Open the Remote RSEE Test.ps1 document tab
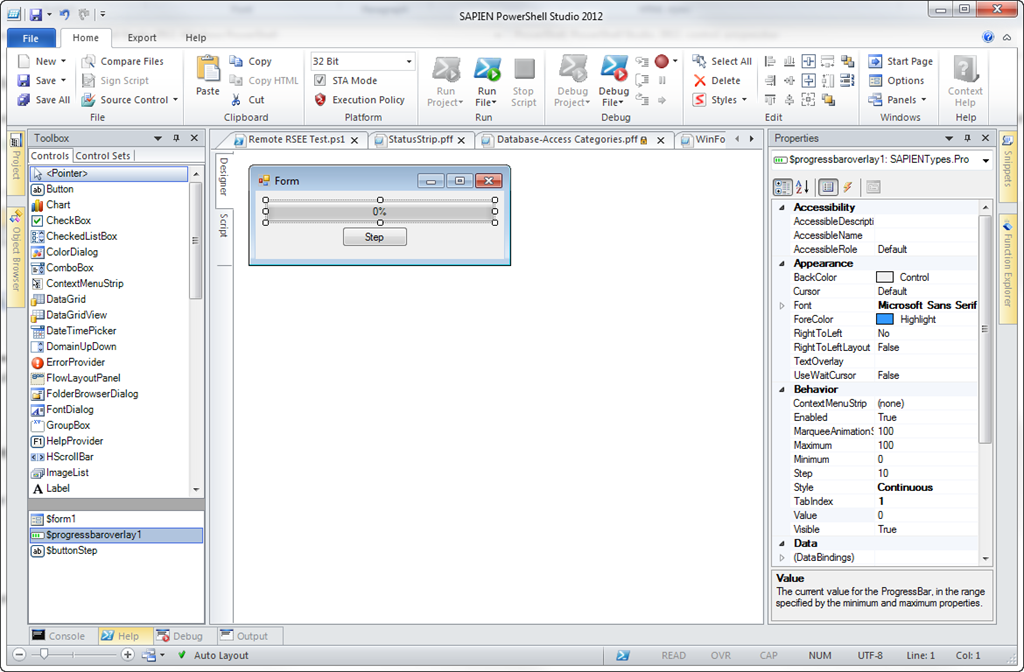This screenshot has width=1024, height=672. (296, 140)
